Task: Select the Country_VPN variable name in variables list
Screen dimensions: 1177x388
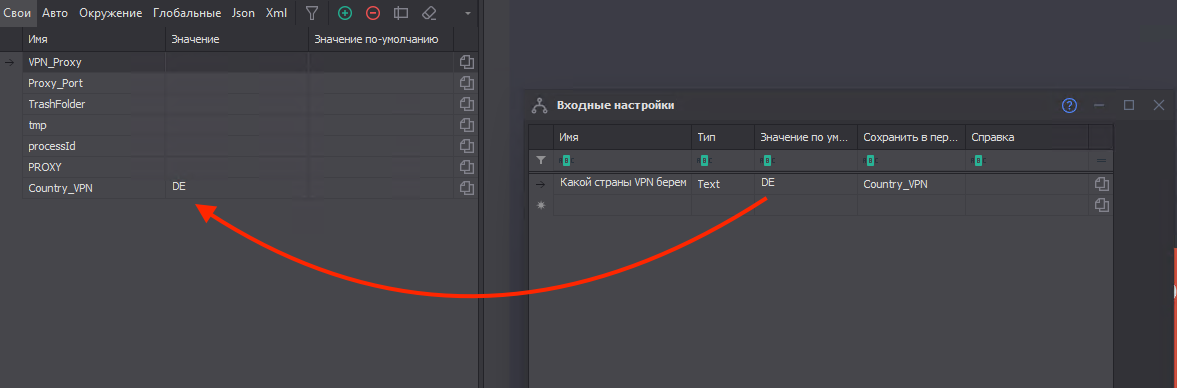Action: pos(60,188)
